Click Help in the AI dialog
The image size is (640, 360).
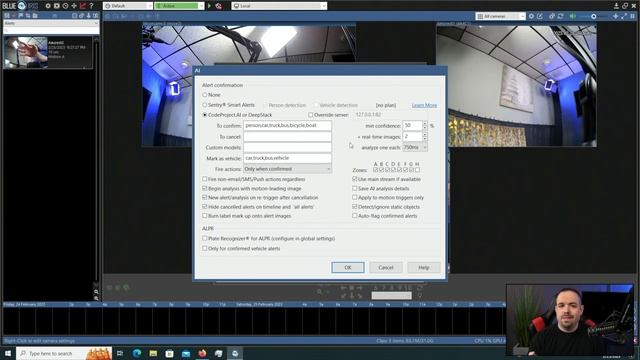424,267
